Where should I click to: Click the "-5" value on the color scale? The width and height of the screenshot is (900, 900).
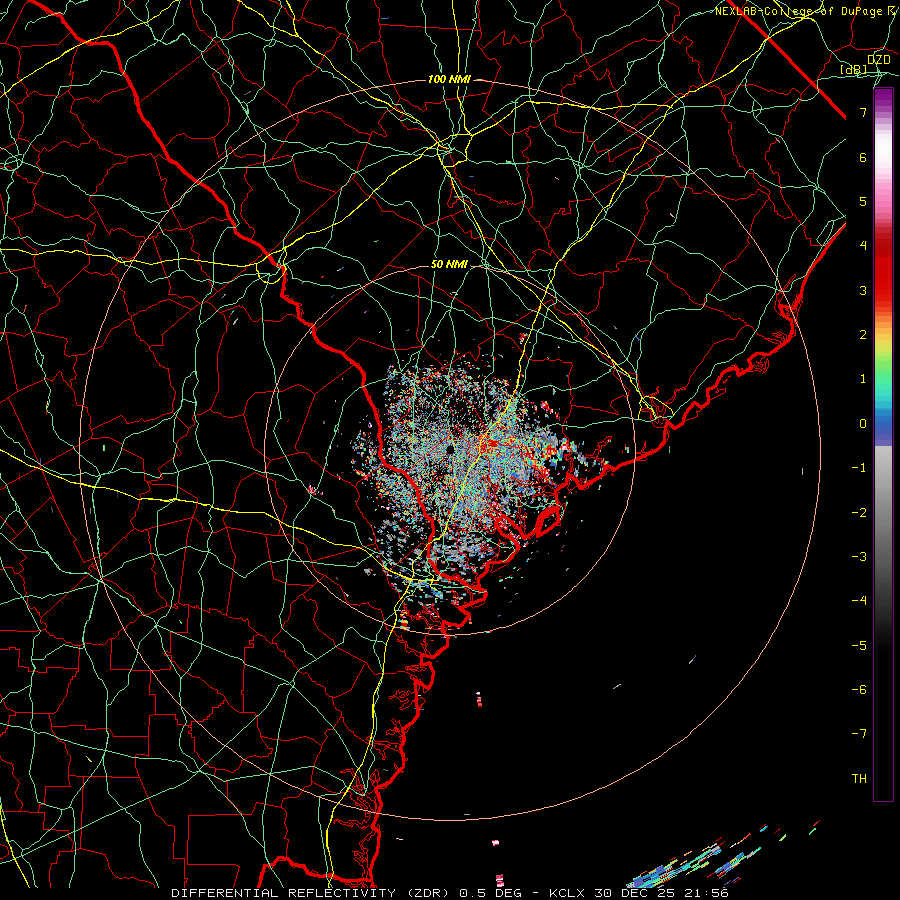[859, 646]
